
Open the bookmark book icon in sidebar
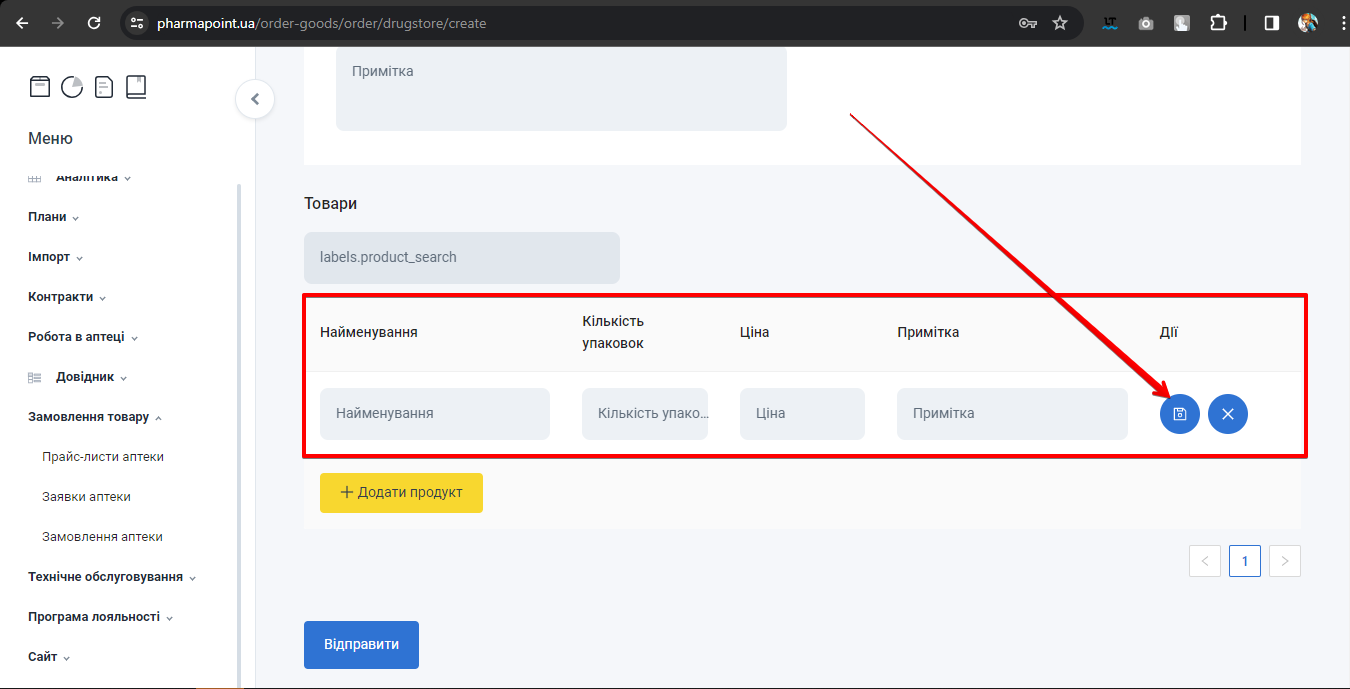click(136, 87)
